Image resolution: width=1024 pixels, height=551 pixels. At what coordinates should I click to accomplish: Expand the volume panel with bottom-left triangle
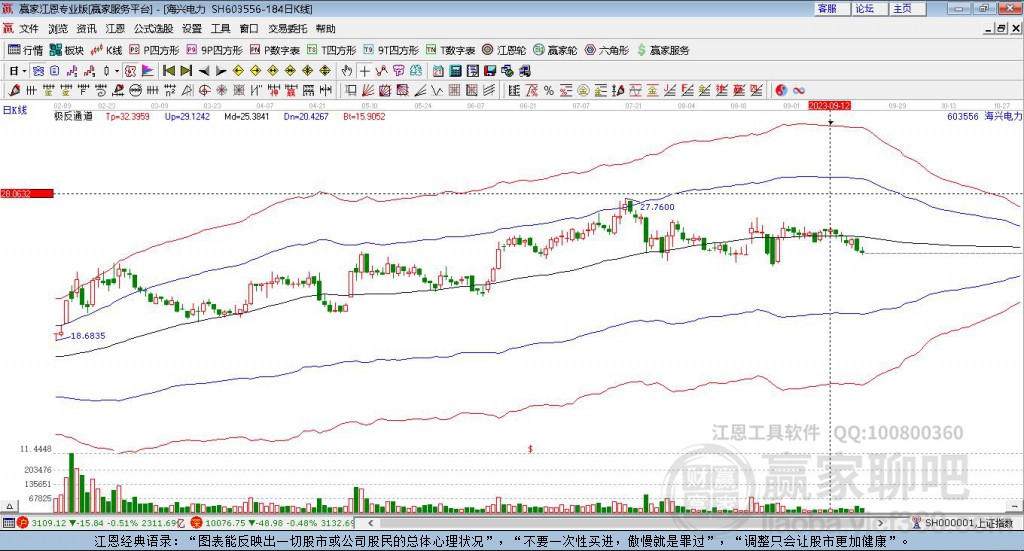[9, 506]
